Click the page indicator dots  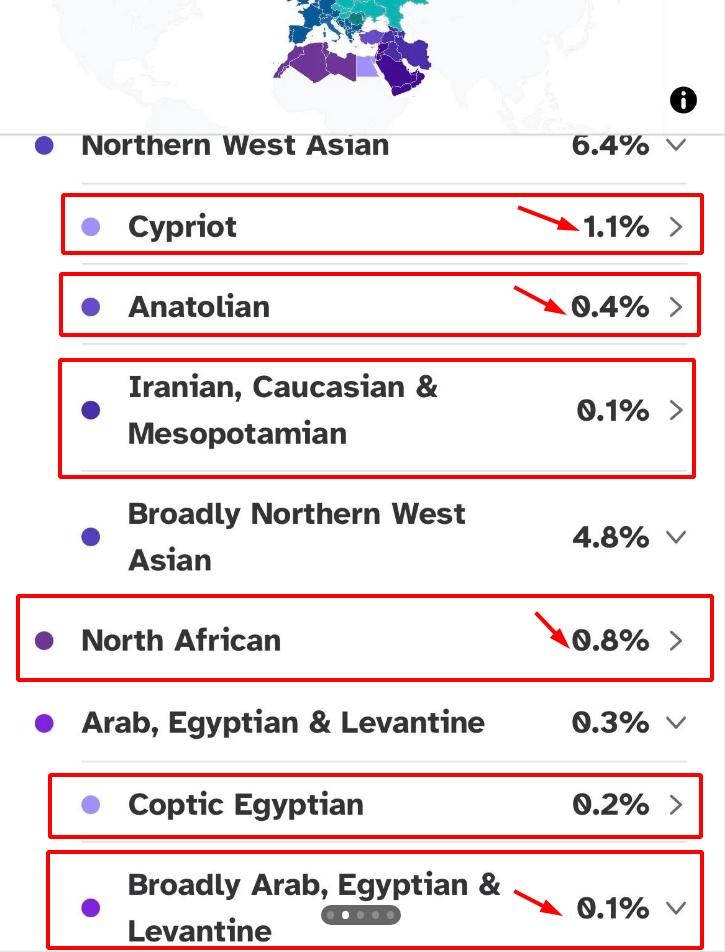tap(360, 914)
